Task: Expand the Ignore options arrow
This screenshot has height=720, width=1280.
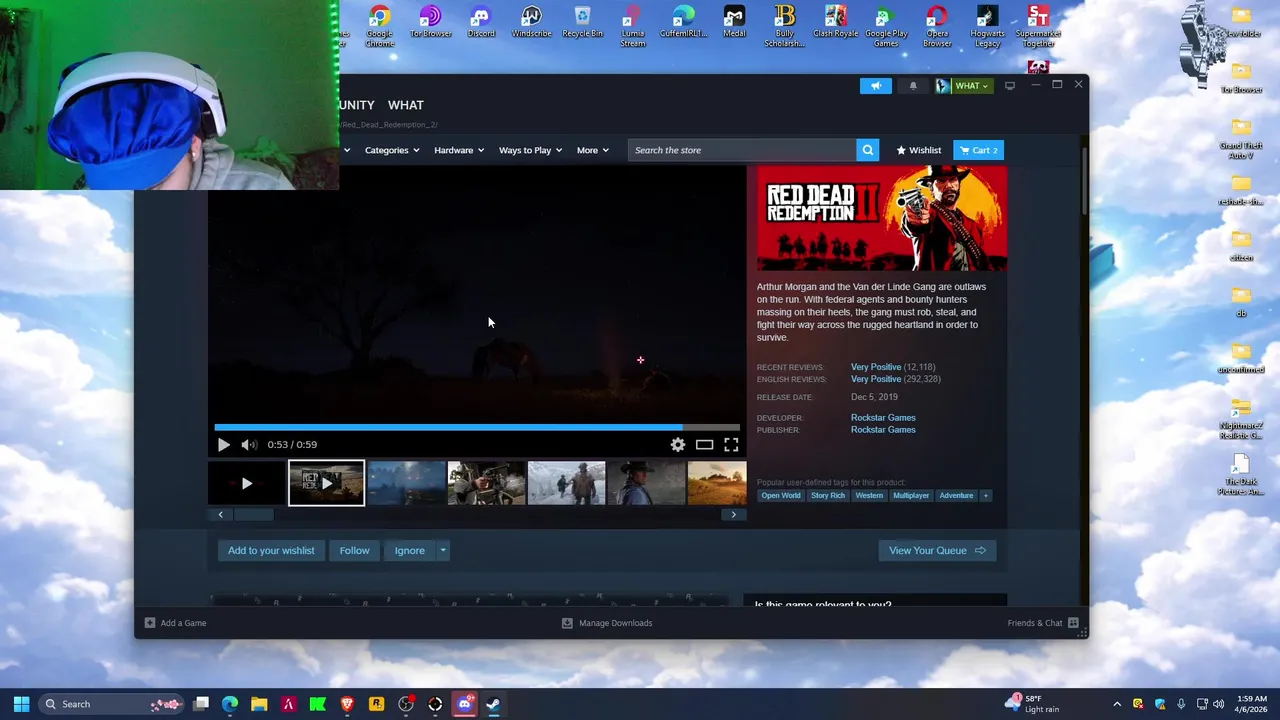Action: click(x=442, y=550)
